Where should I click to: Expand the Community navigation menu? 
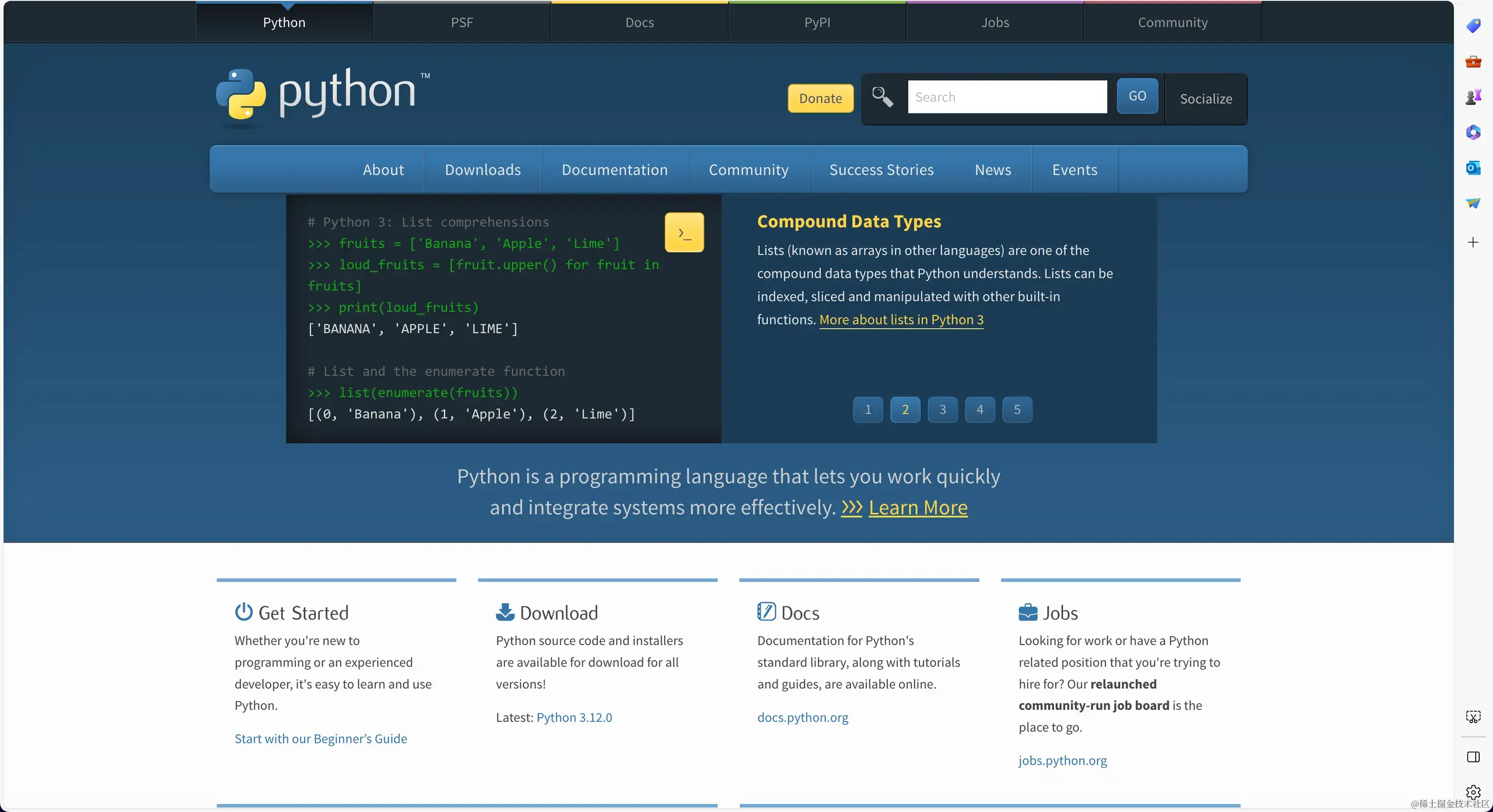pos(748,169)
